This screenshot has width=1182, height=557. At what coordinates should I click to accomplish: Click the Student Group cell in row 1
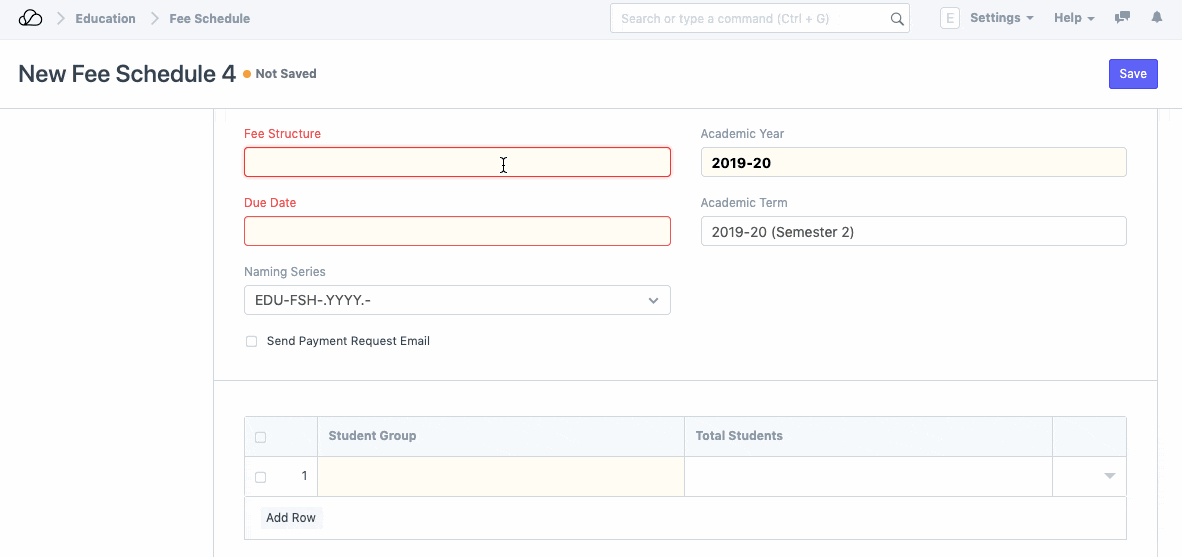[500, 477]
